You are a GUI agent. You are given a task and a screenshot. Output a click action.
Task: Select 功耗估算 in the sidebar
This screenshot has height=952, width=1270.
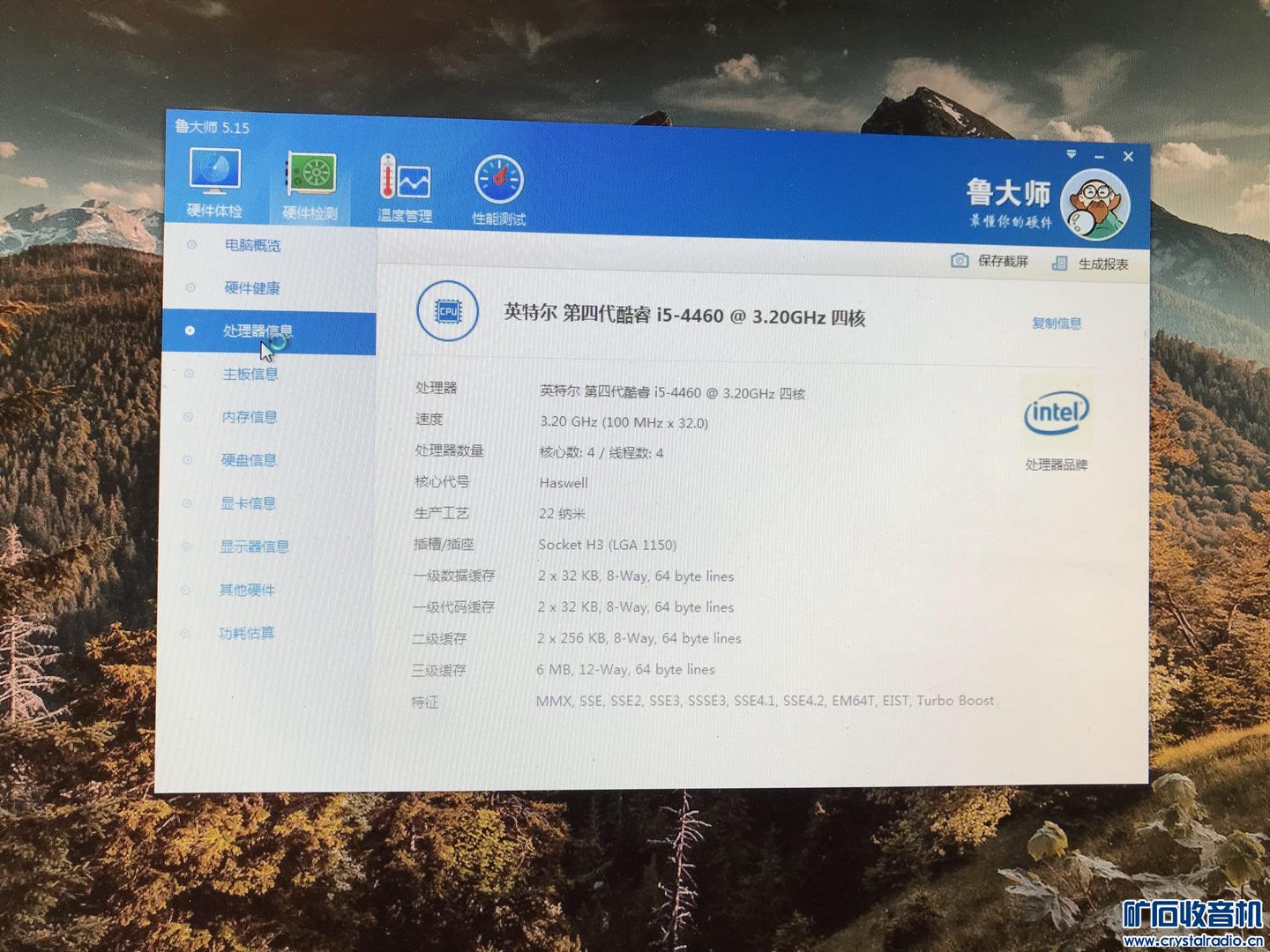tap(246, 633)
